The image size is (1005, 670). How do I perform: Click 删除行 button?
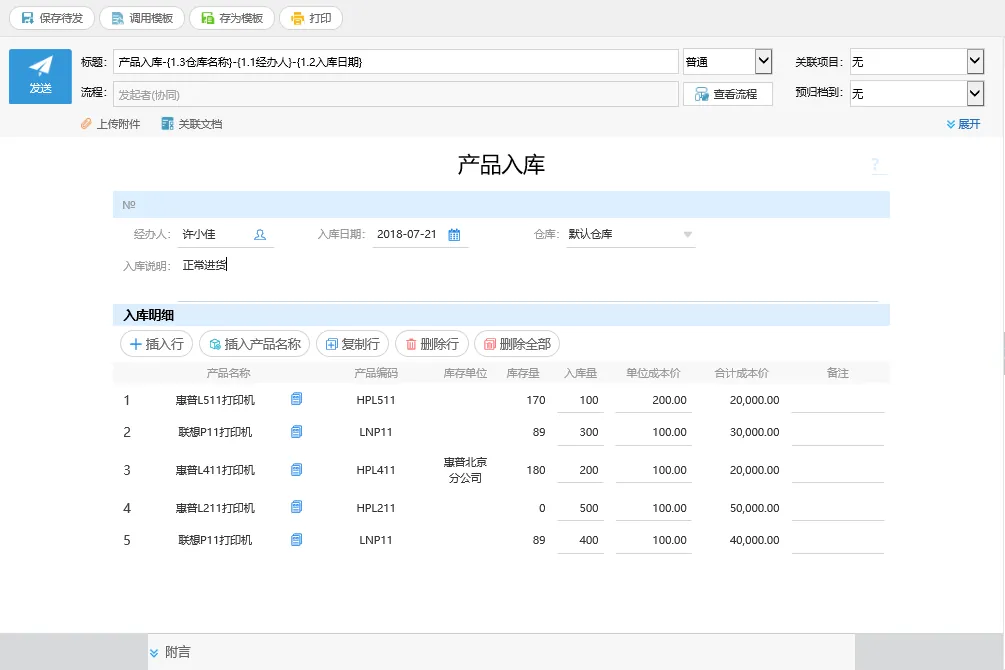coord(432,344)
